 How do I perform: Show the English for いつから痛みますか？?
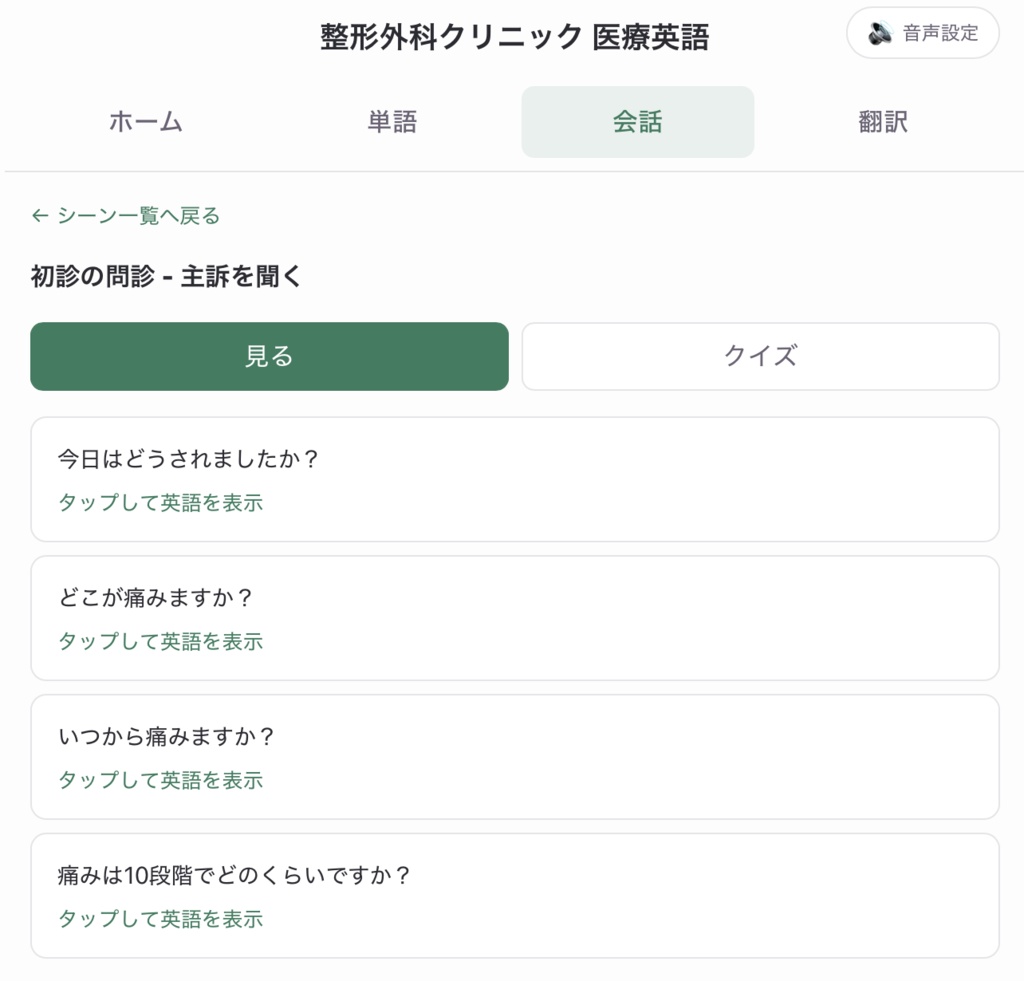(161, 780)
